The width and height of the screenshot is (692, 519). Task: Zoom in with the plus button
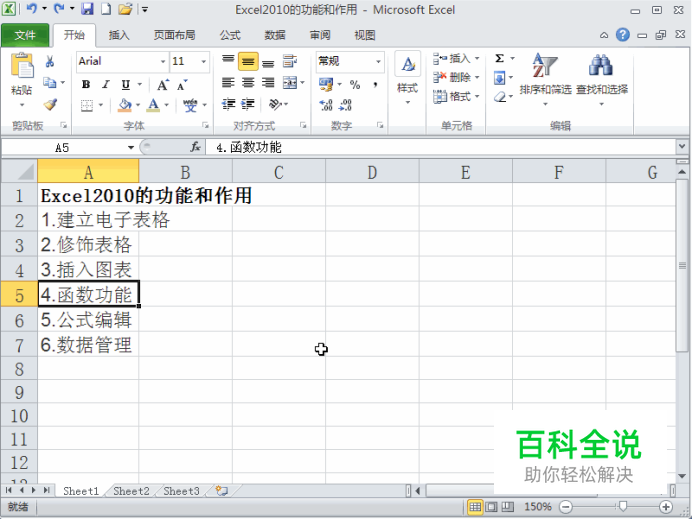coord(666,507)
